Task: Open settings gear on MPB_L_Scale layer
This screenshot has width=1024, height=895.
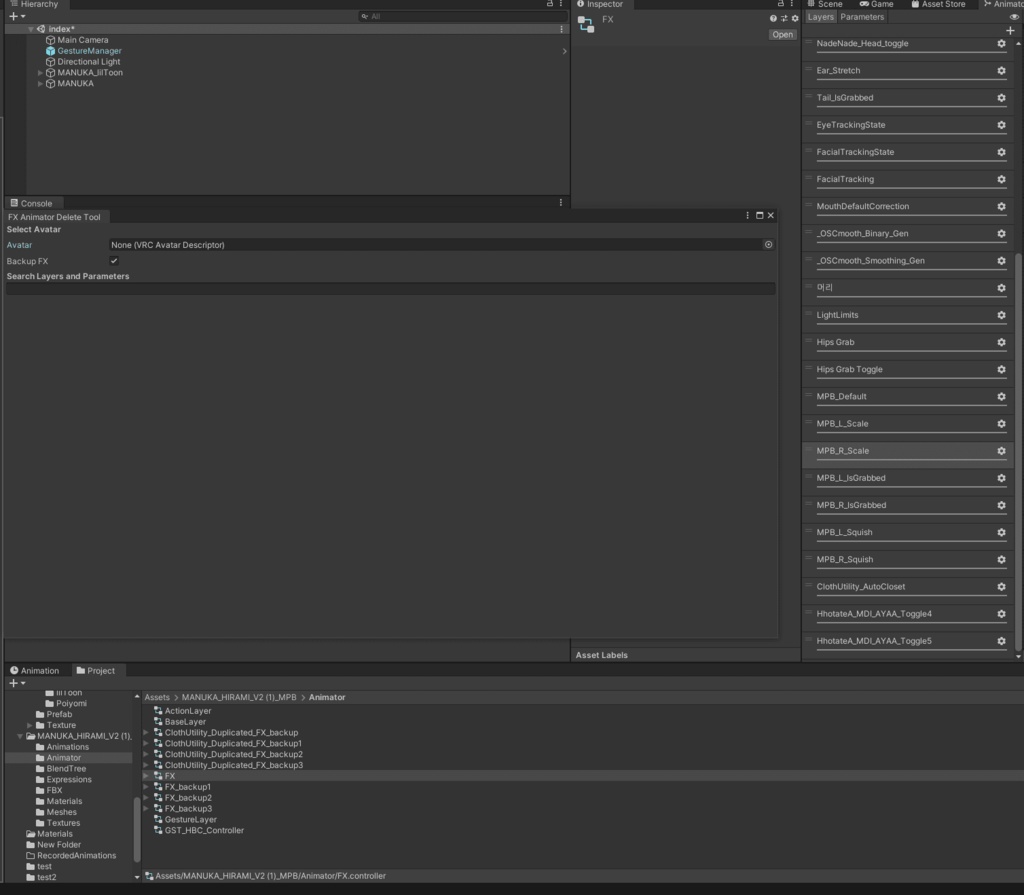Action: coord(999,423)
